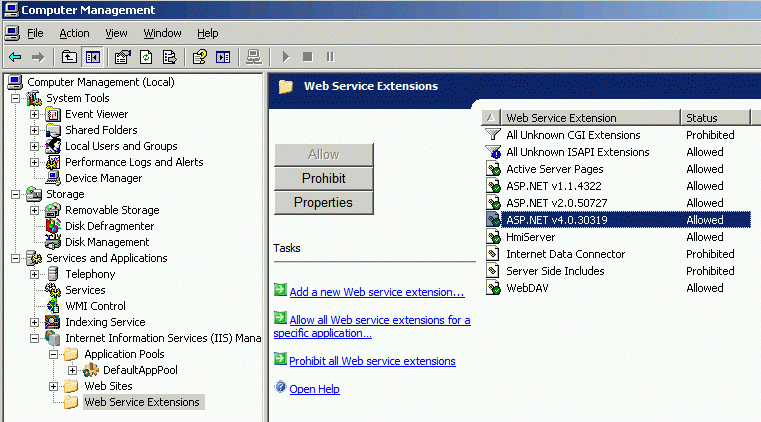Open the View menu
Image resolution: width=761 pixels, height=422 pixels.
click(116, 33)
